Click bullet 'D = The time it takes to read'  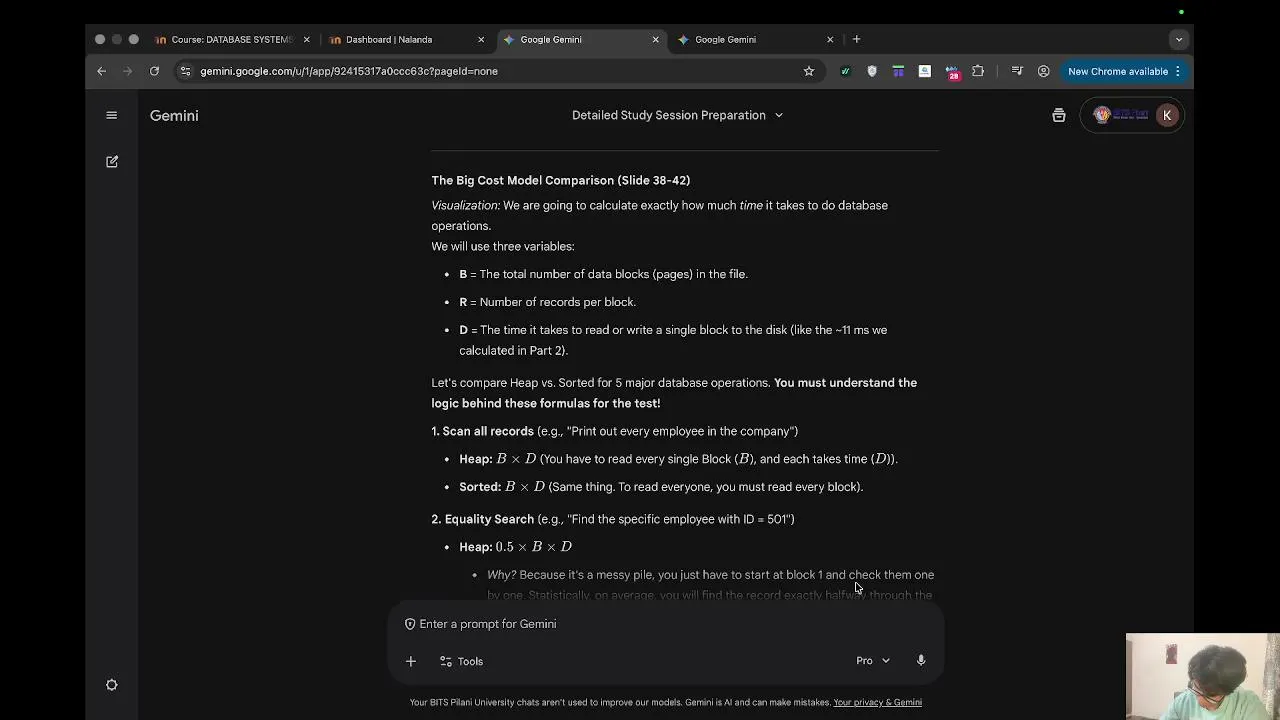point(673,340)
